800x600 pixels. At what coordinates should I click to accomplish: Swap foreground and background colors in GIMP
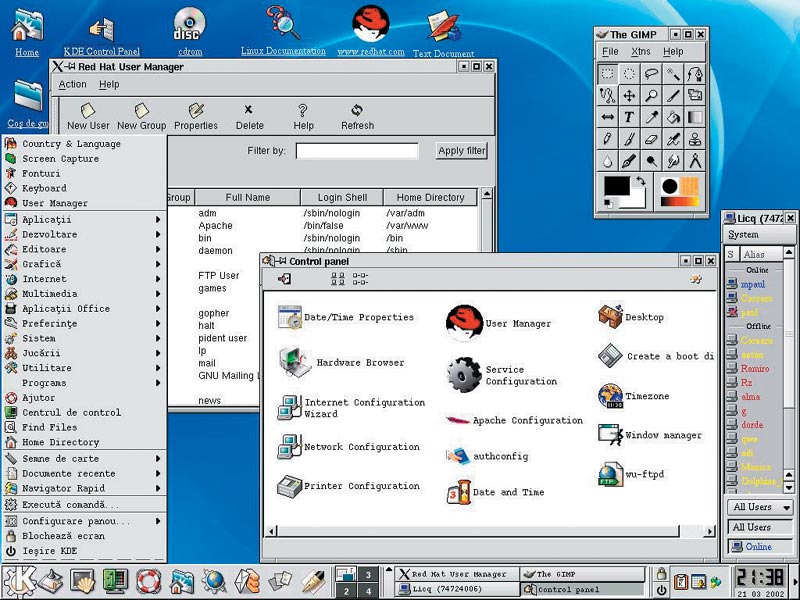pyautogui.click(x=639, y=181)
